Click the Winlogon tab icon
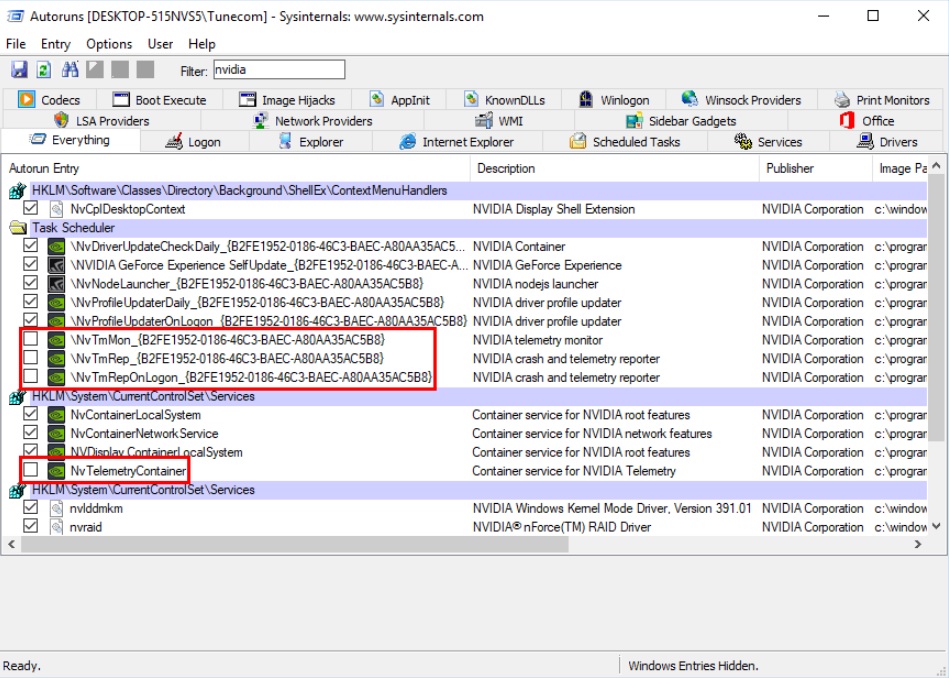Image resolution: width=949 pixels, height=678 pixels. pyautogui.click(x=586, y=99)
